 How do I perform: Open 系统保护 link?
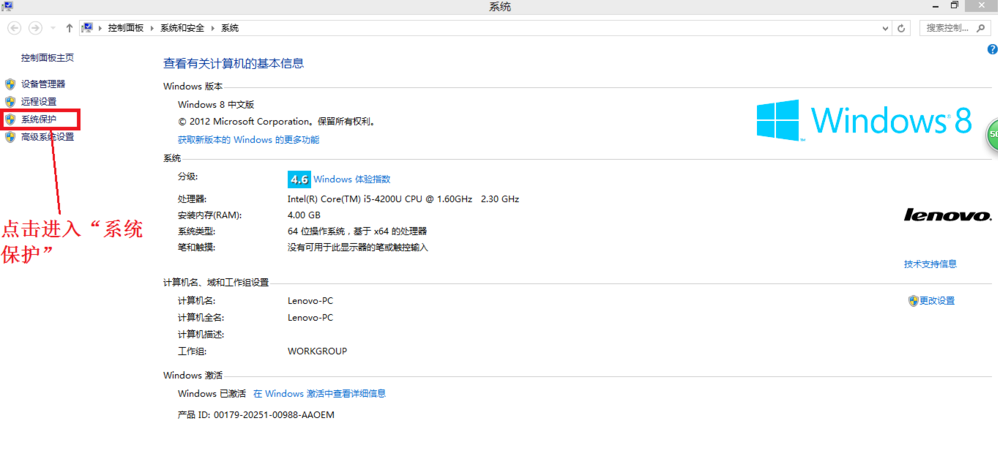[x=38, y=119]
